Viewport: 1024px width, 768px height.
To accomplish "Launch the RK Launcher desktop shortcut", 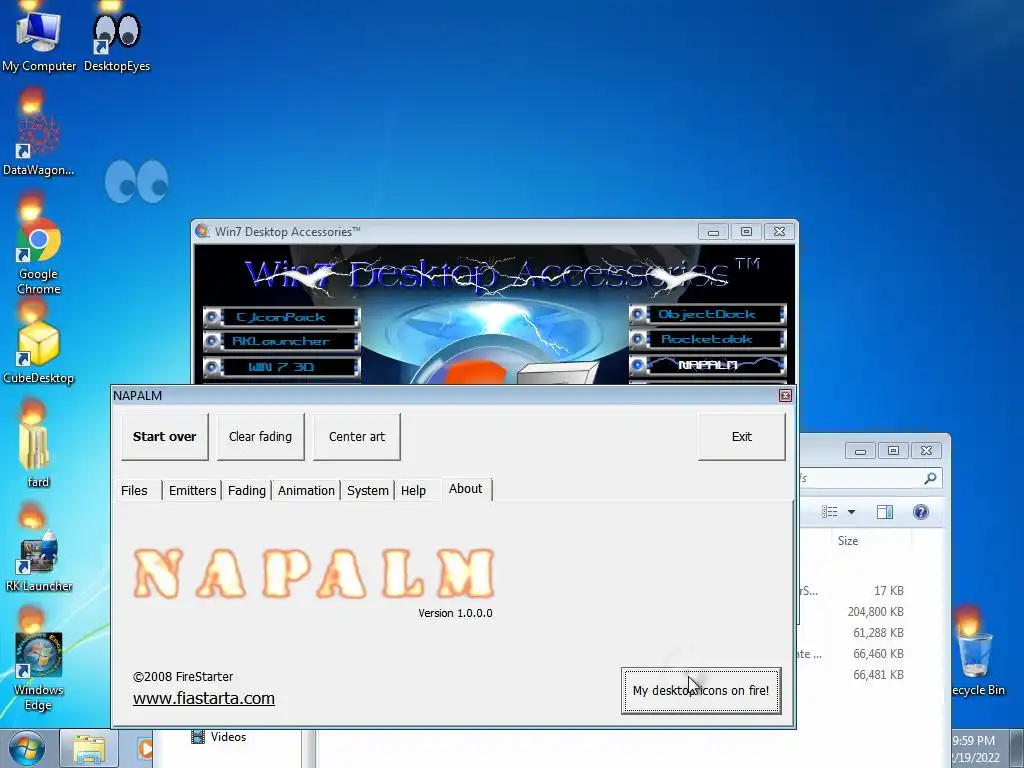I will point(38,558).
